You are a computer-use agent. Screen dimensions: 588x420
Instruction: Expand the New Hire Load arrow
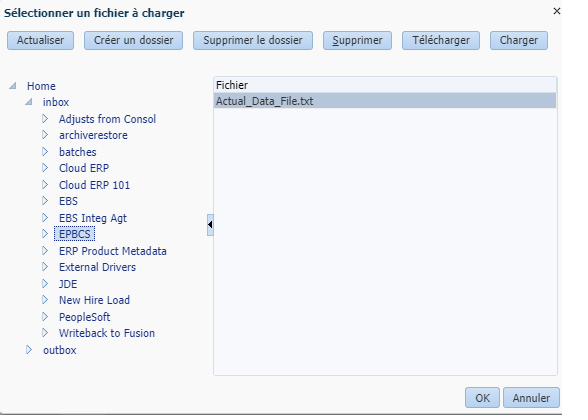pyautogui.click(x=45, y=300)
